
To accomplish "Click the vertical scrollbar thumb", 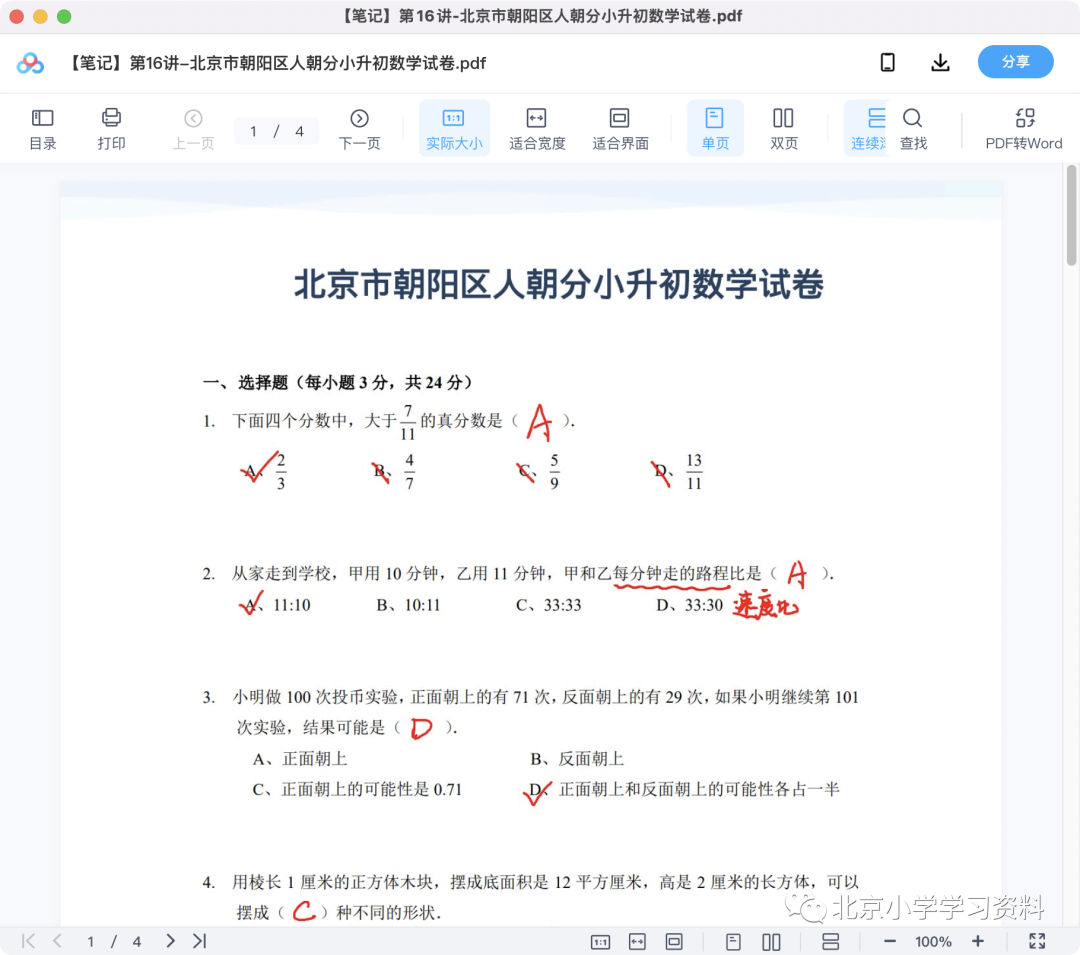I will click(1071, 215).
